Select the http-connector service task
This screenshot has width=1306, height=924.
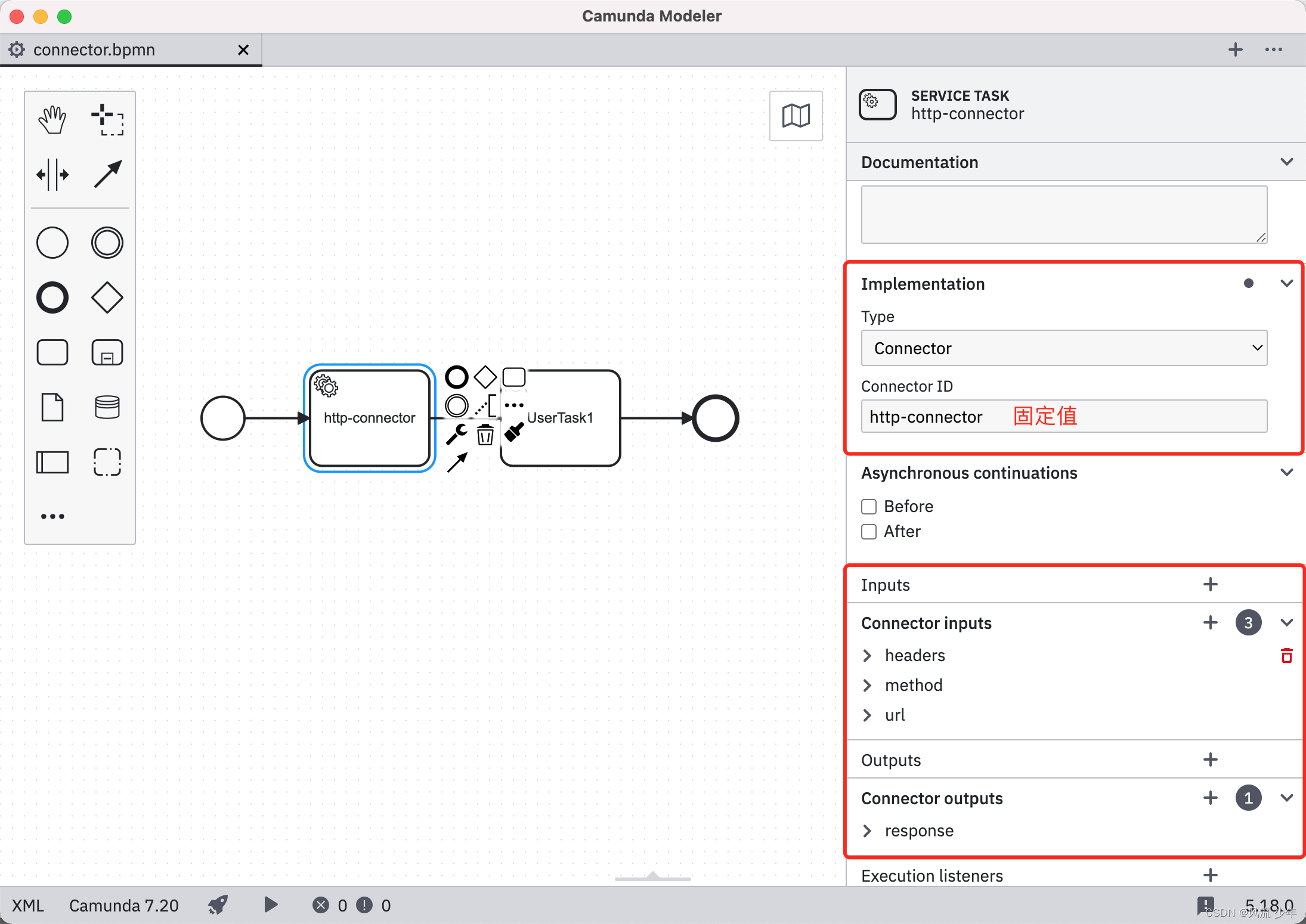(x=370, y=418)
